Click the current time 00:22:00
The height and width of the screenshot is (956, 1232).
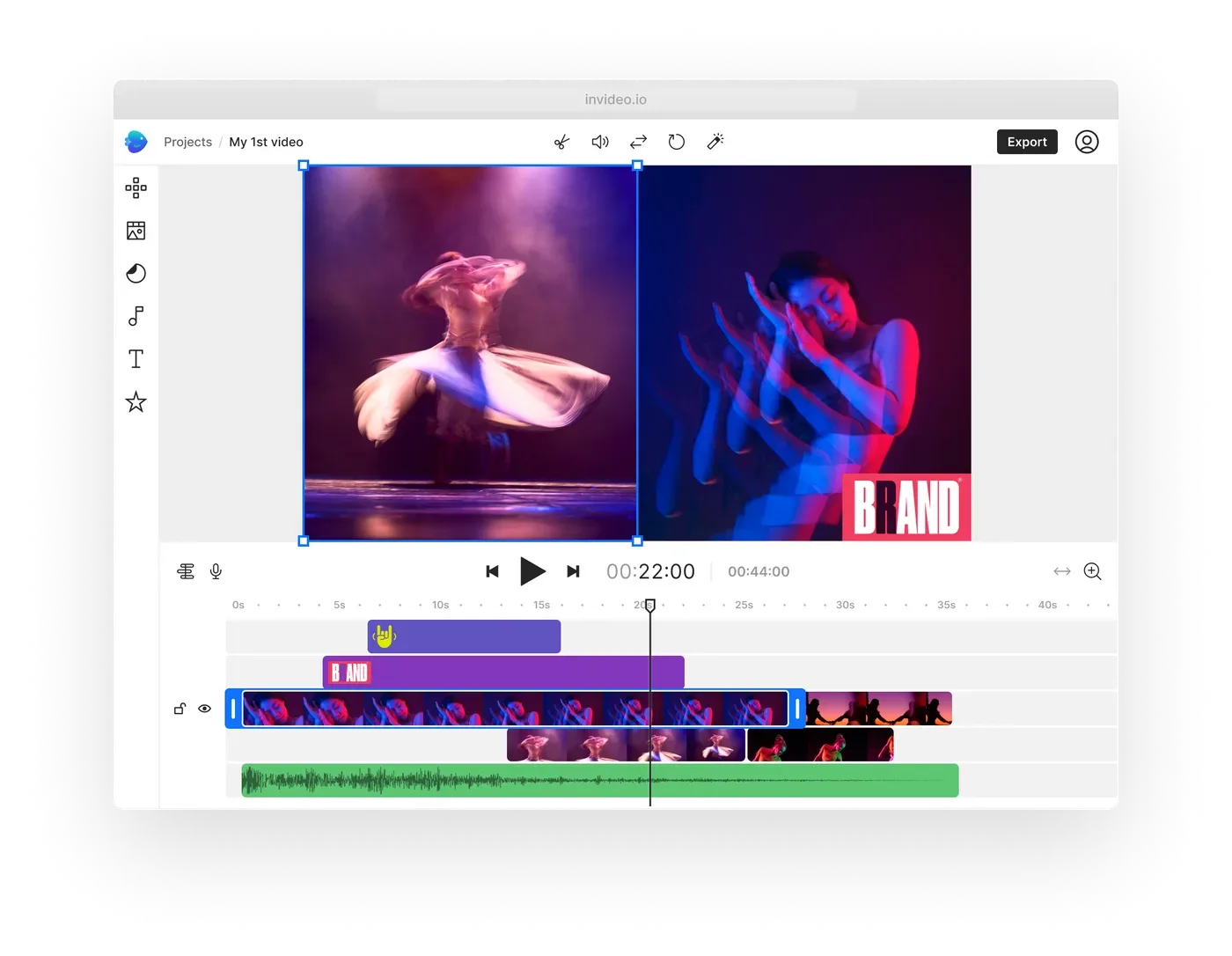click(650, 571)
